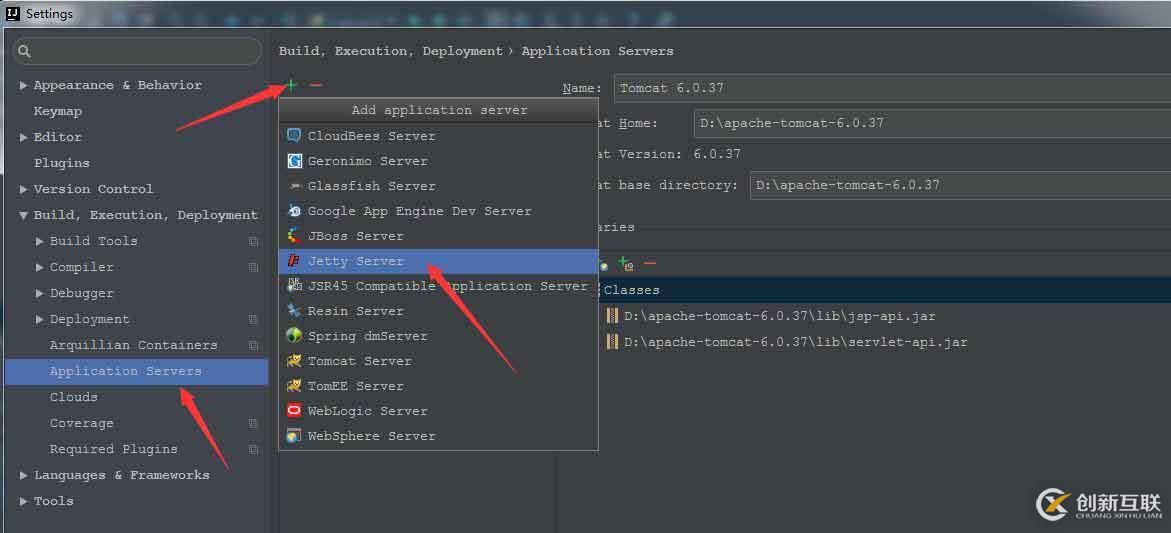Select Required Plugins in tree
This screenshot has width=1171, height=533.
tap(114, 449)
